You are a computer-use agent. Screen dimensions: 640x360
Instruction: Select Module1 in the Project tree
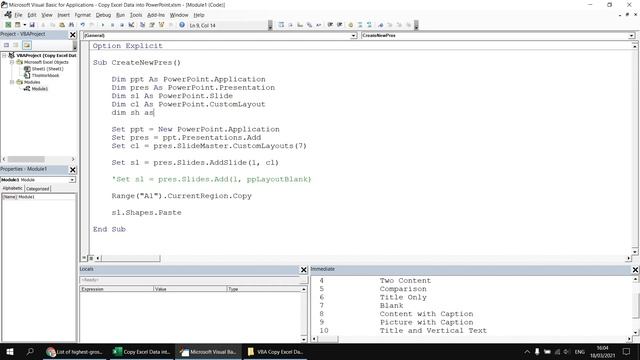pyautogui.click(x=40, y=89)
